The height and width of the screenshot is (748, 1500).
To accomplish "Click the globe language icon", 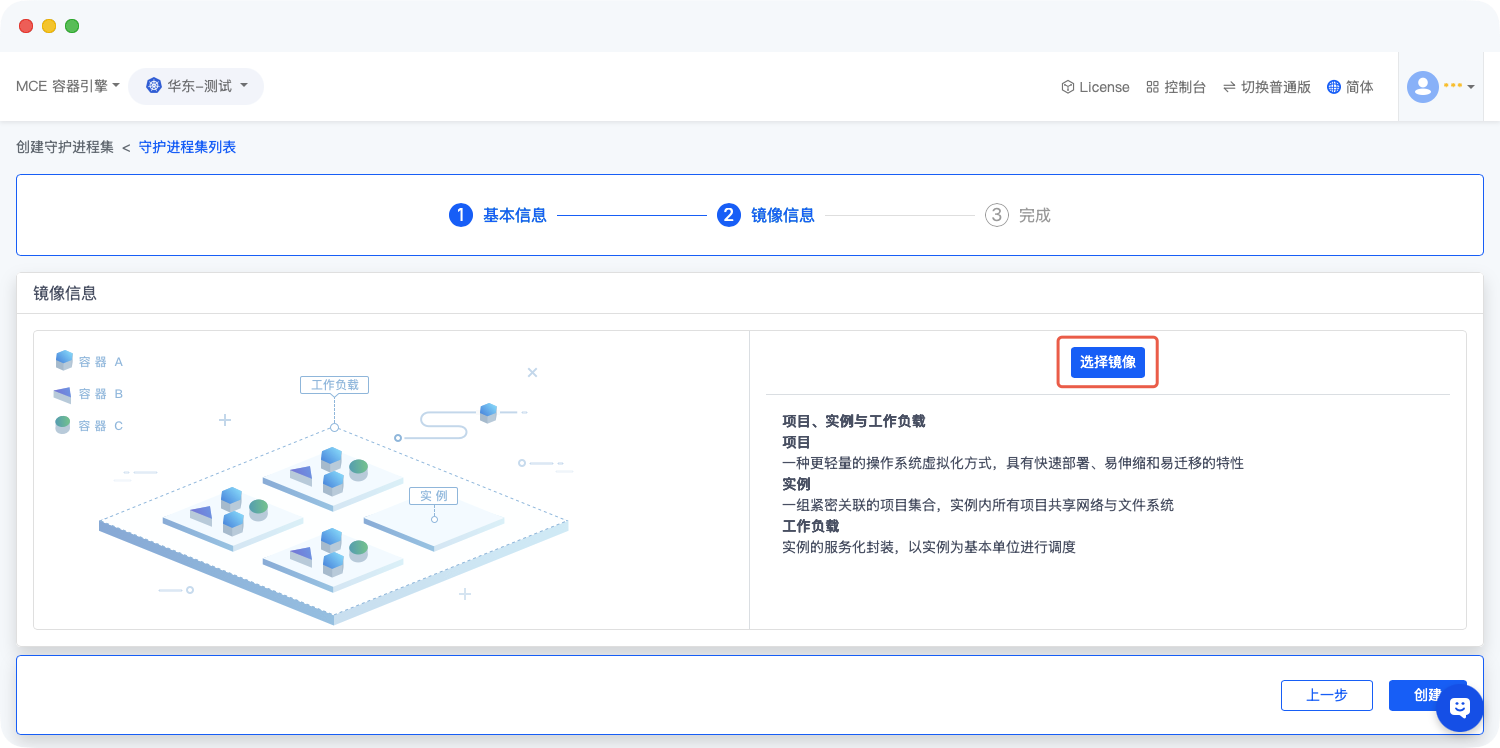I will 1333,87.
